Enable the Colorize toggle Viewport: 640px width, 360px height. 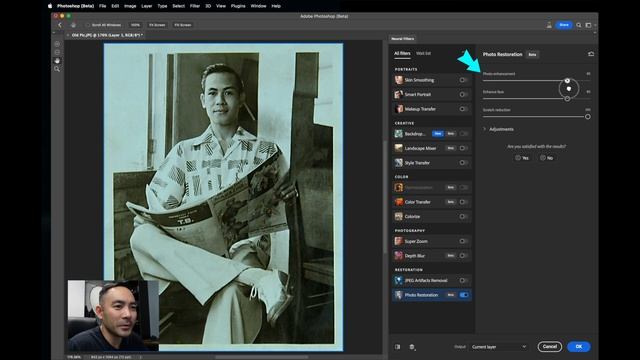click(x=463, y=216)
